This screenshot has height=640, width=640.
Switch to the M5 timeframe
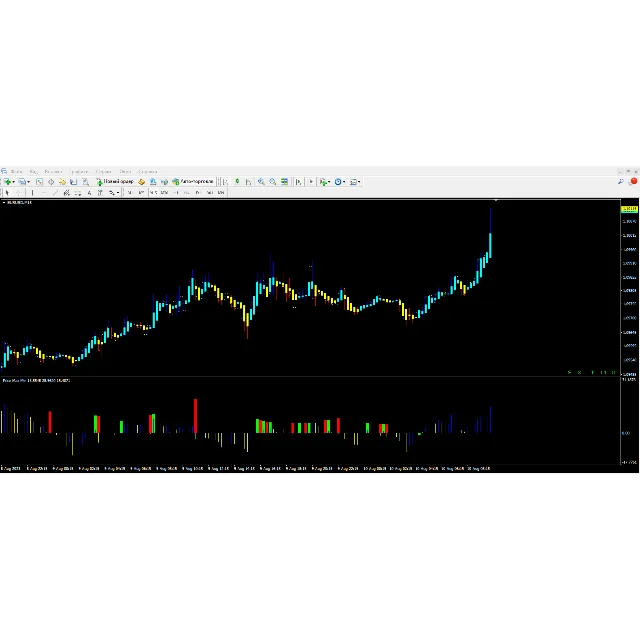141,193
